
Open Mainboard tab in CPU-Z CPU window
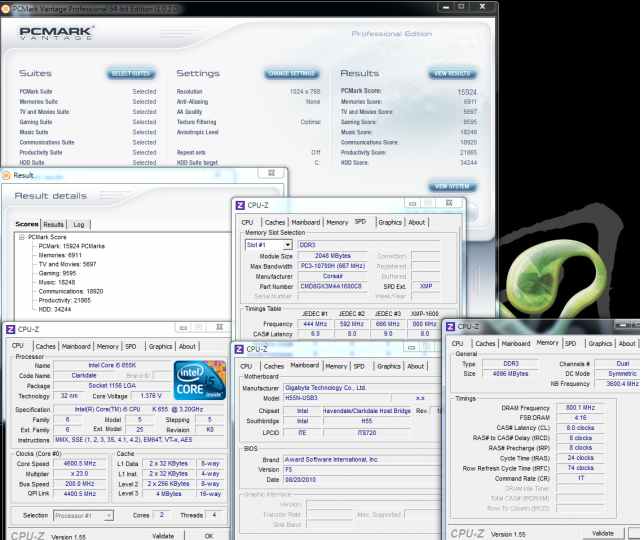coord(76,346)
